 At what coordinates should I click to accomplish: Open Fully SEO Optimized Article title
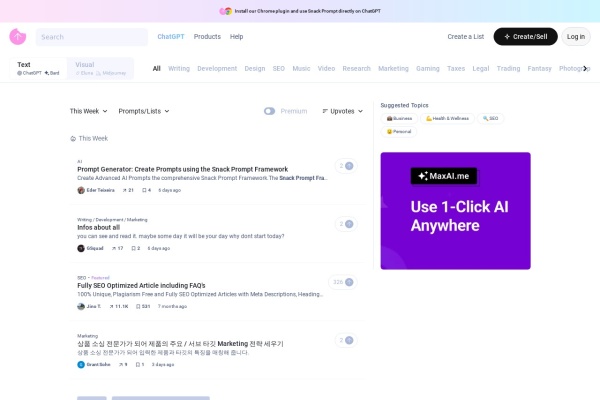pos(141,286)
